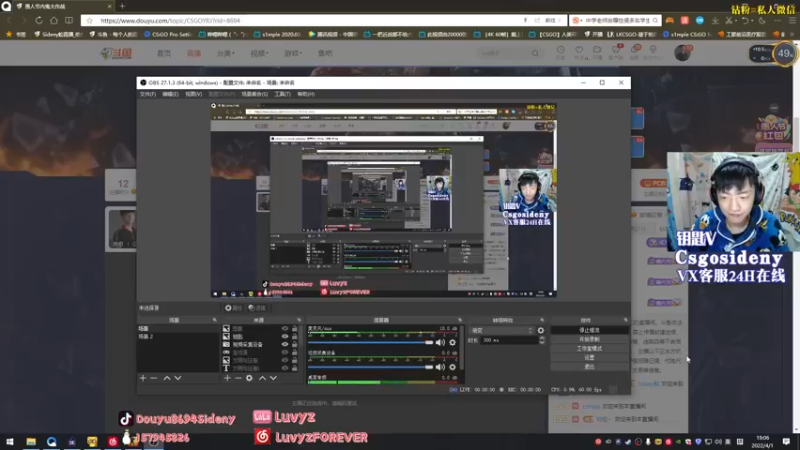Pop out the 控件 dock panel icon
Viewport: 800px width, 450px height.
click(x=626, y=320)
